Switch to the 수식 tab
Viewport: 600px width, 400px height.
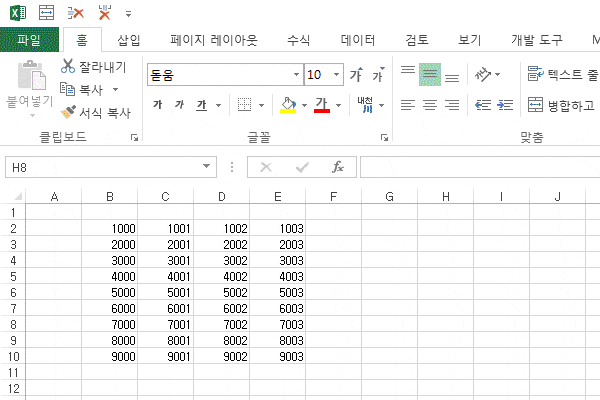pyautogui.click(x=298, y=40)
